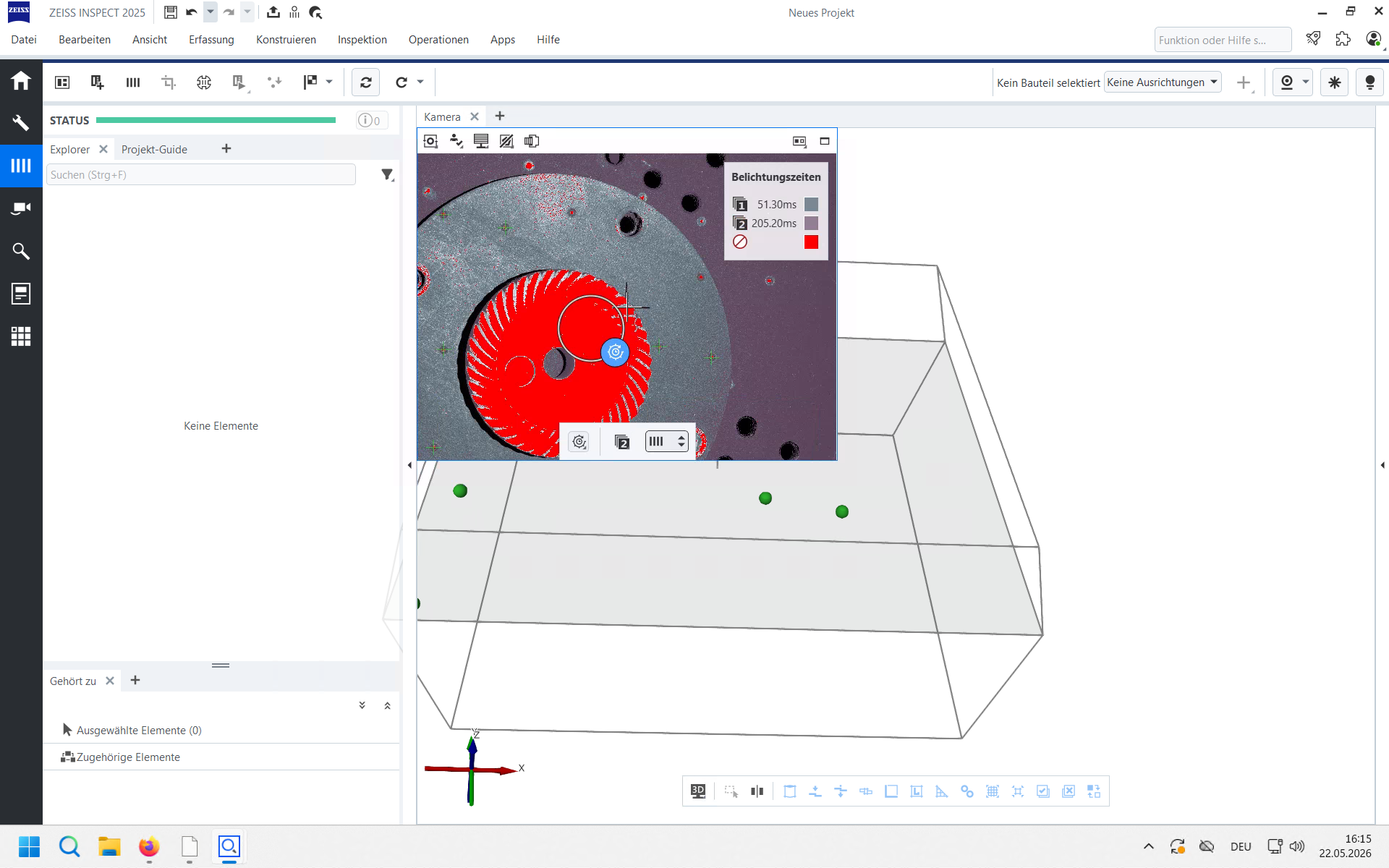Click the exposure time gear button below image

(579, 442)
